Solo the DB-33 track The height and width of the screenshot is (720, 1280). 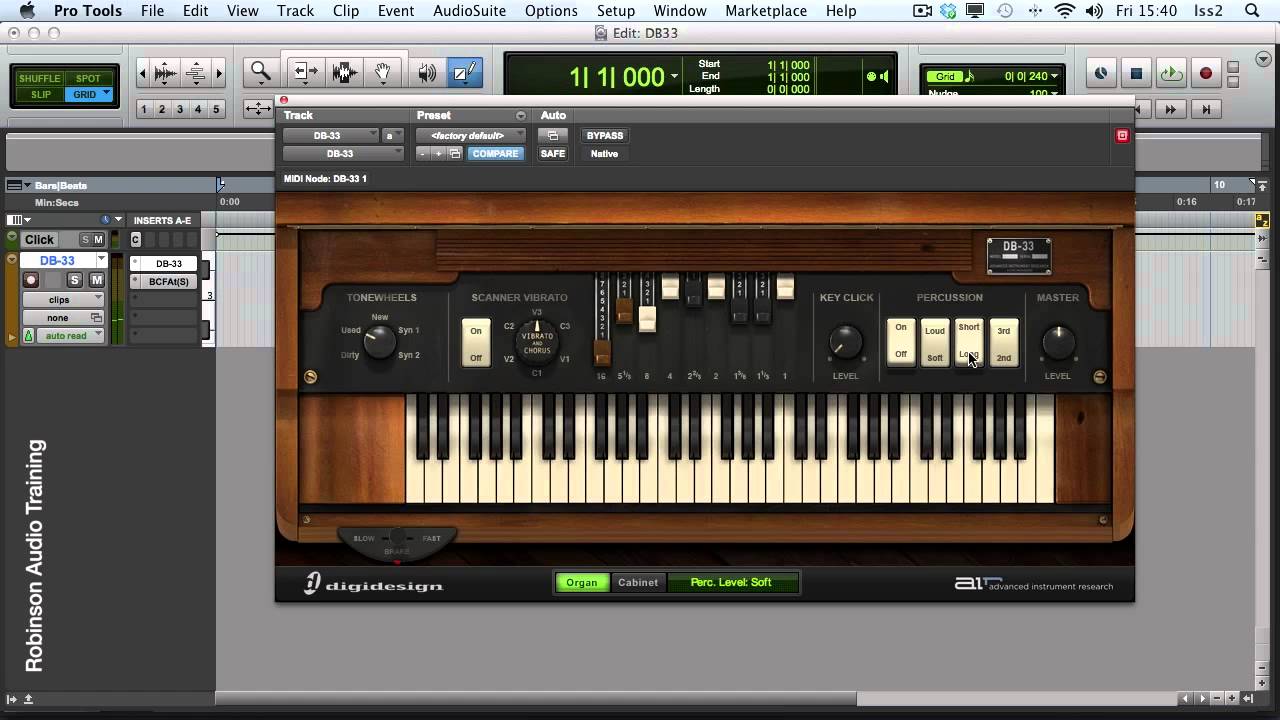point(74,280)
